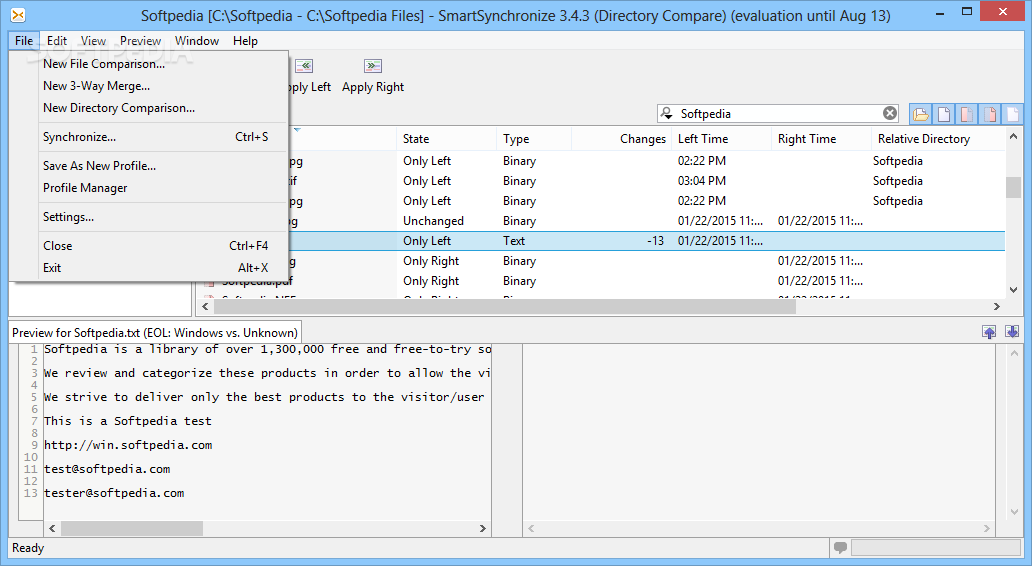Click the Preview for Softpedia.txt tab
The height and width of the screenshot is (566, 1032).
(155, 333)
